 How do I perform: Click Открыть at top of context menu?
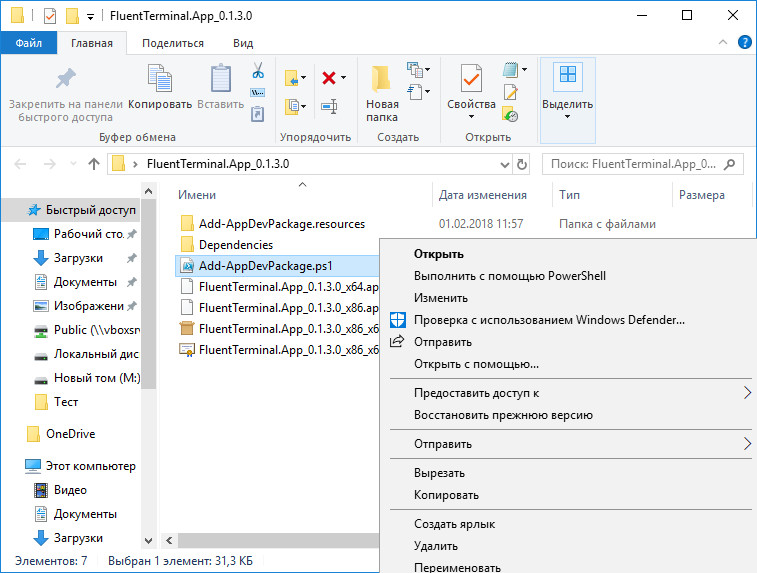(438, 254)
